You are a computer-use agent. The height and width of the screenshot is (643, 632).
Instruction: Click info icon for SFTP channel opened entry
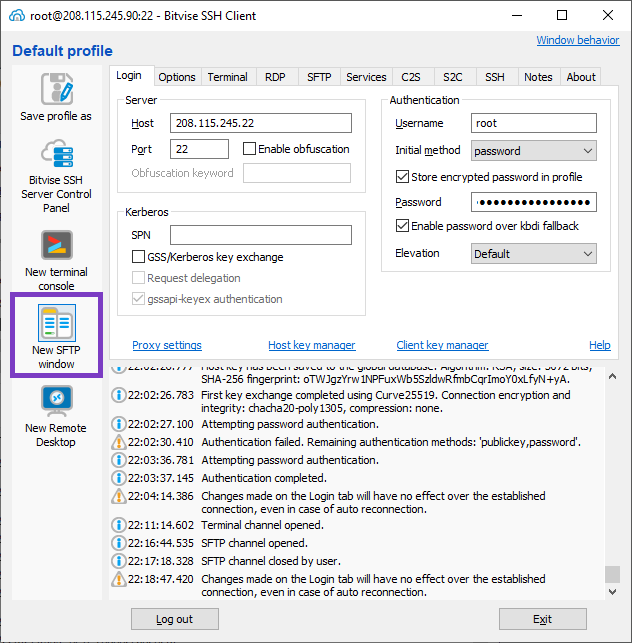[119, 543]
